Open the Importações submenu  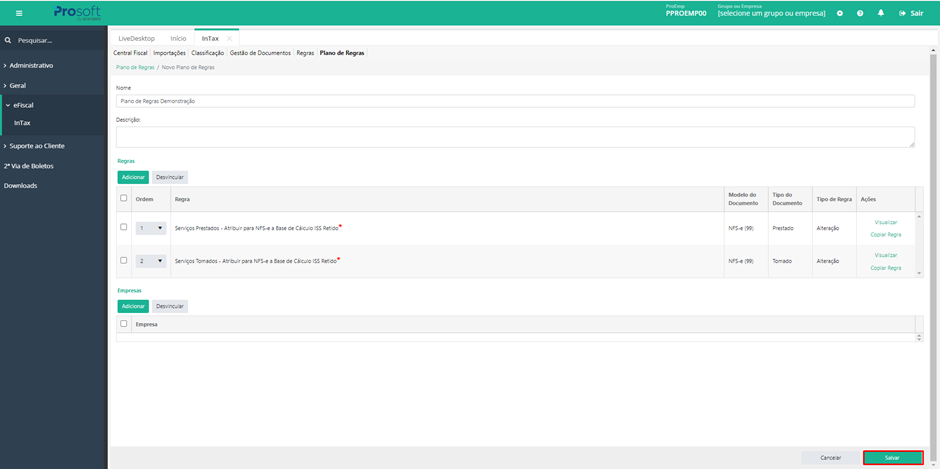[x=170, y=53]
